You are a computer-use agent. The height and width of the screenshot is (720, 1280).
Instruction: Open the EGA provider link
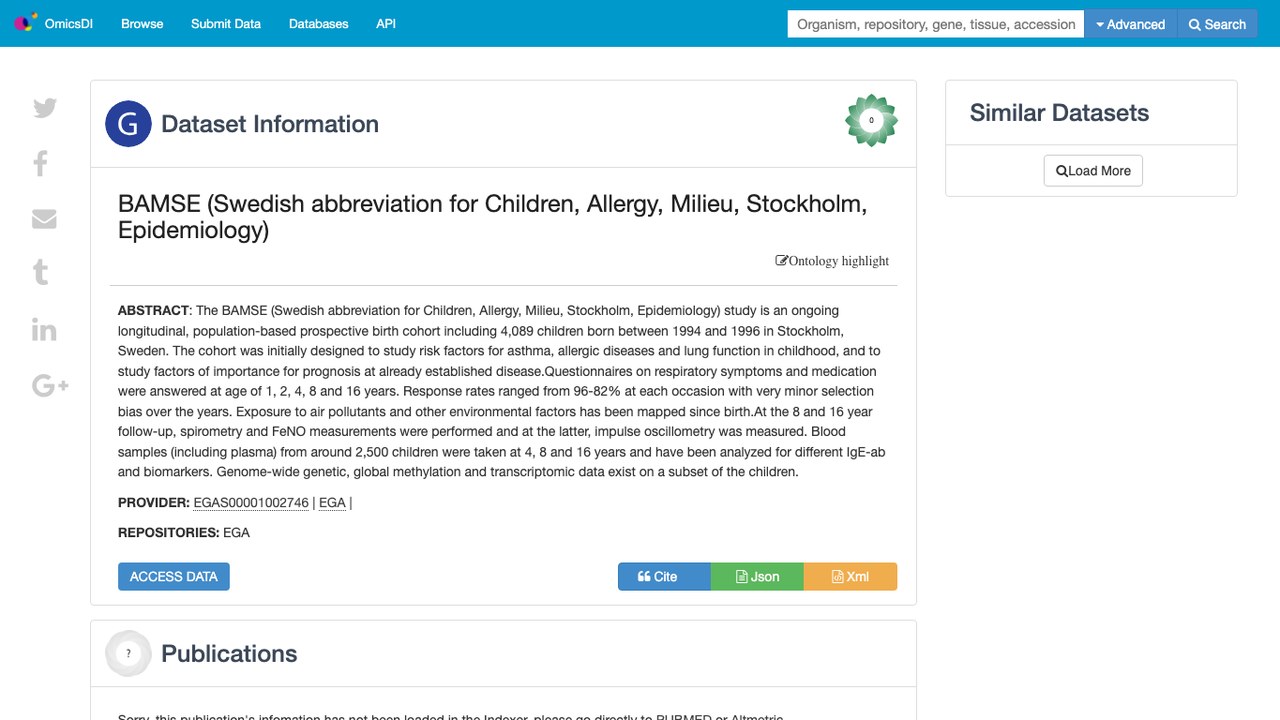point(332,503)
